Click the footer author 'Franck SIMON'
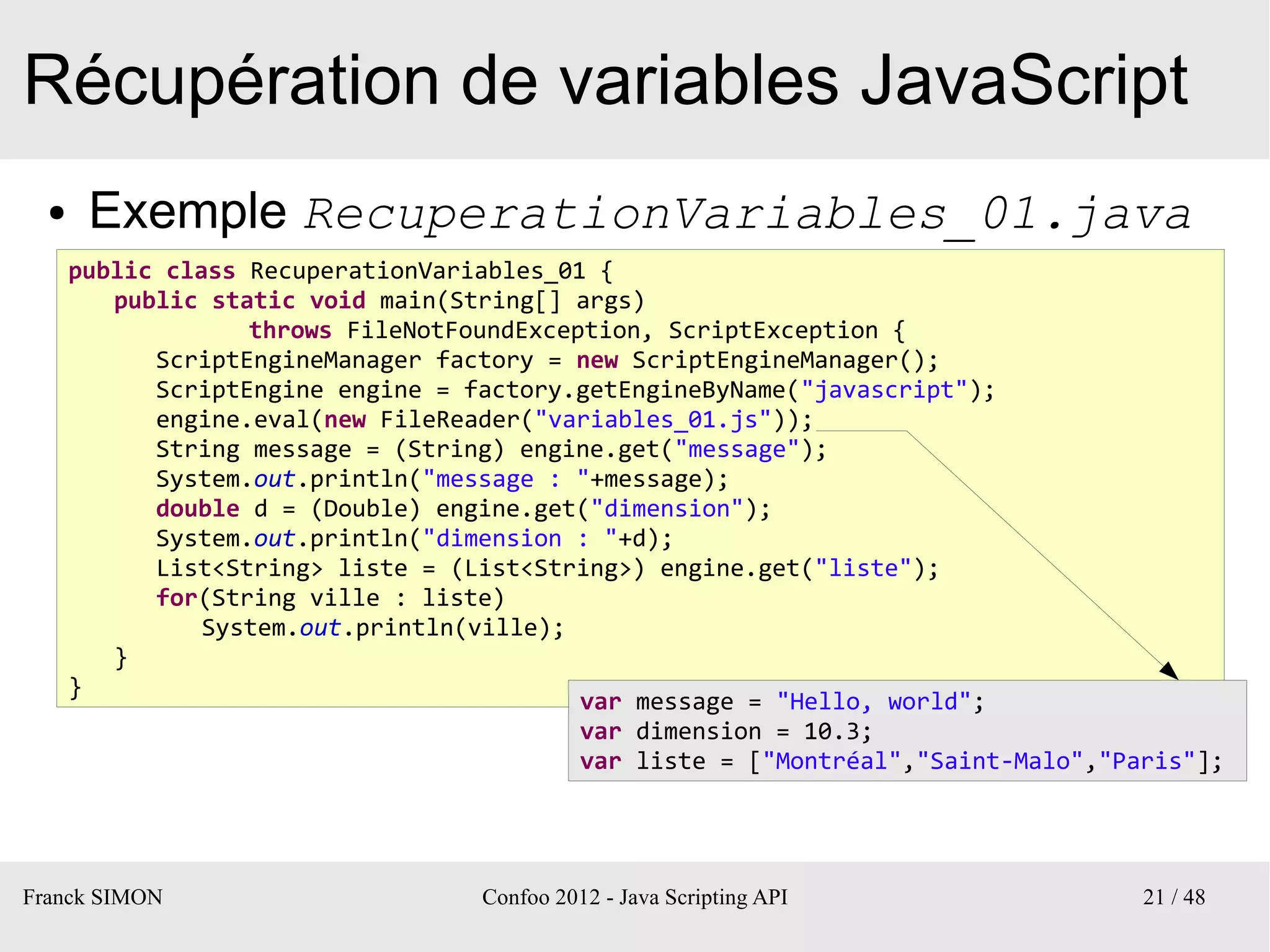Screen dimensions: 1270x952 coord(93,897)
